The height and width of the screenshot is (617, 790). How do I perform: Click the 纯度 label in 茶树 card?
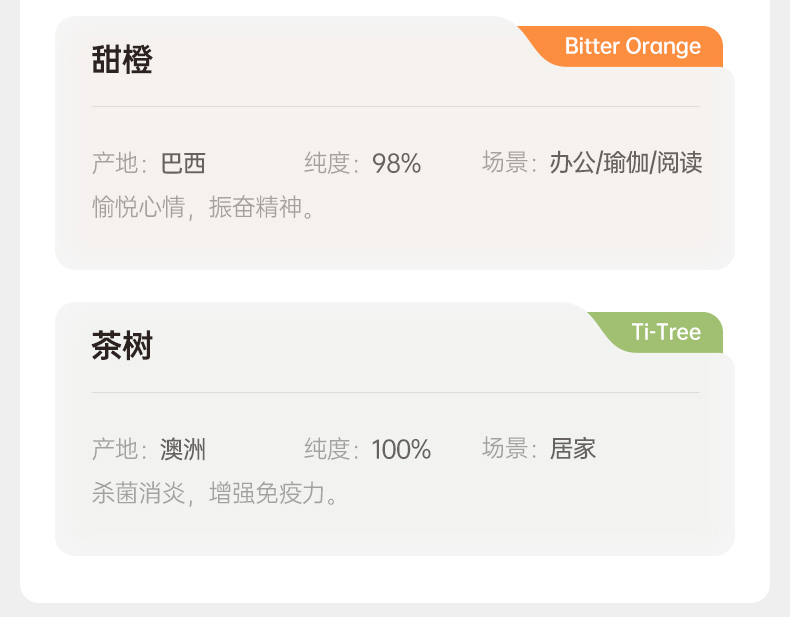329,449
